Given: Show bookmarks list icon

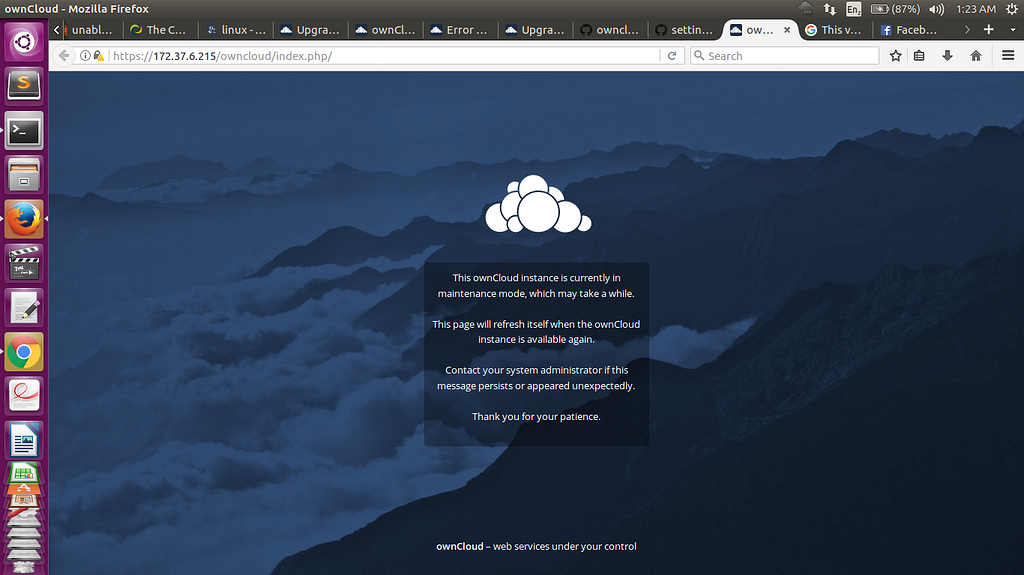Looking at the screenshot, I should pos(919,56).
